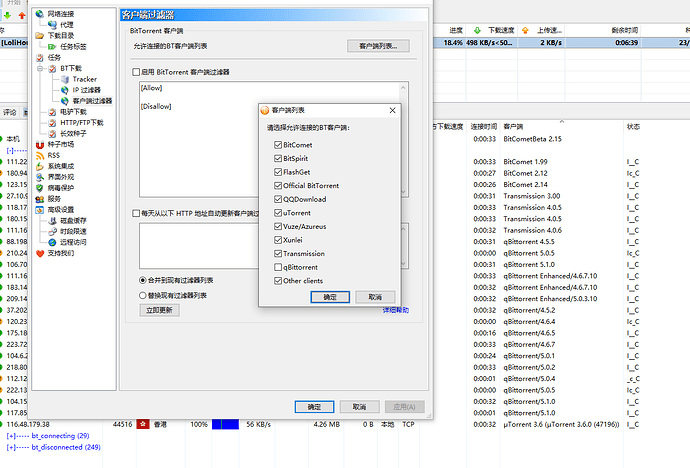The image size is (690, 468).
Task: Collapse the peer group under 本机
Action: 10,150
